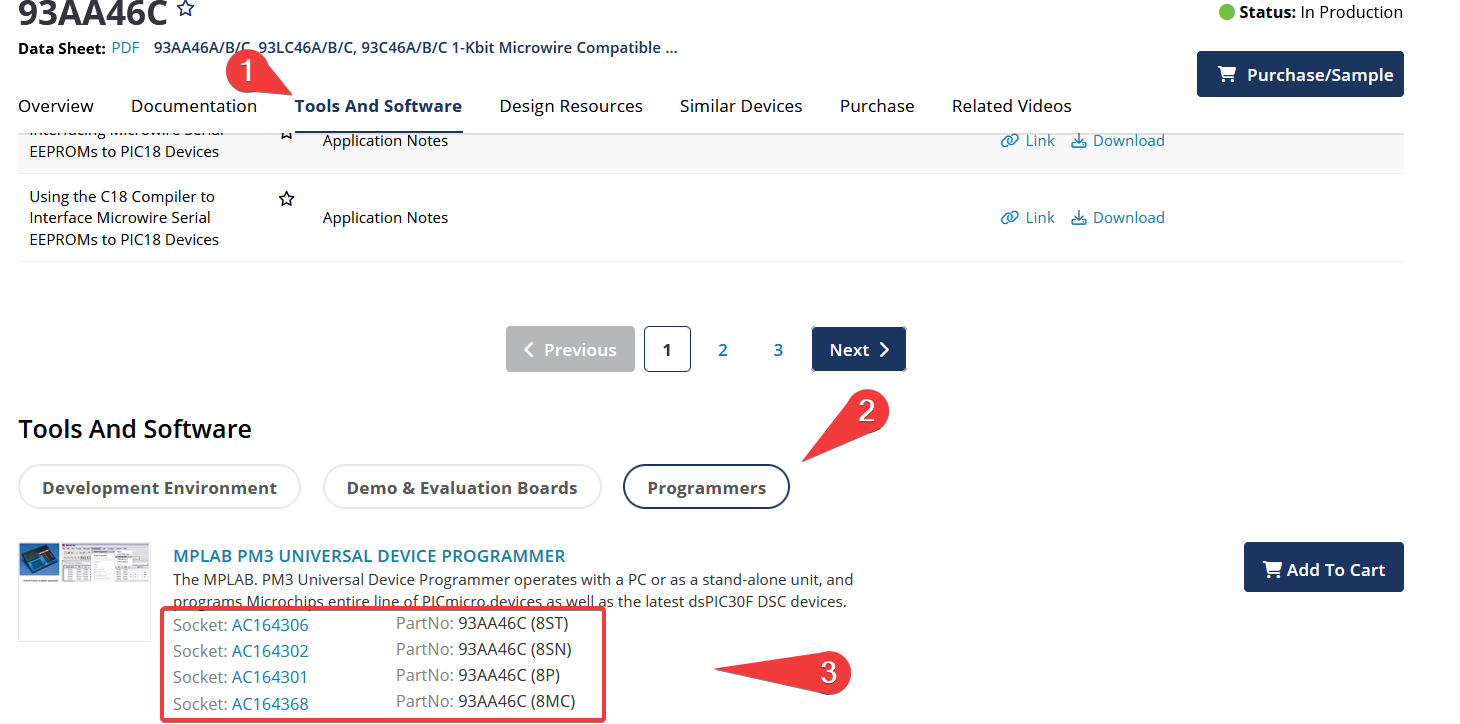The height and width of the screenshot is (724, 1460).
Task: Star the 93AA46C product title
Action: [x=186, y=9]
